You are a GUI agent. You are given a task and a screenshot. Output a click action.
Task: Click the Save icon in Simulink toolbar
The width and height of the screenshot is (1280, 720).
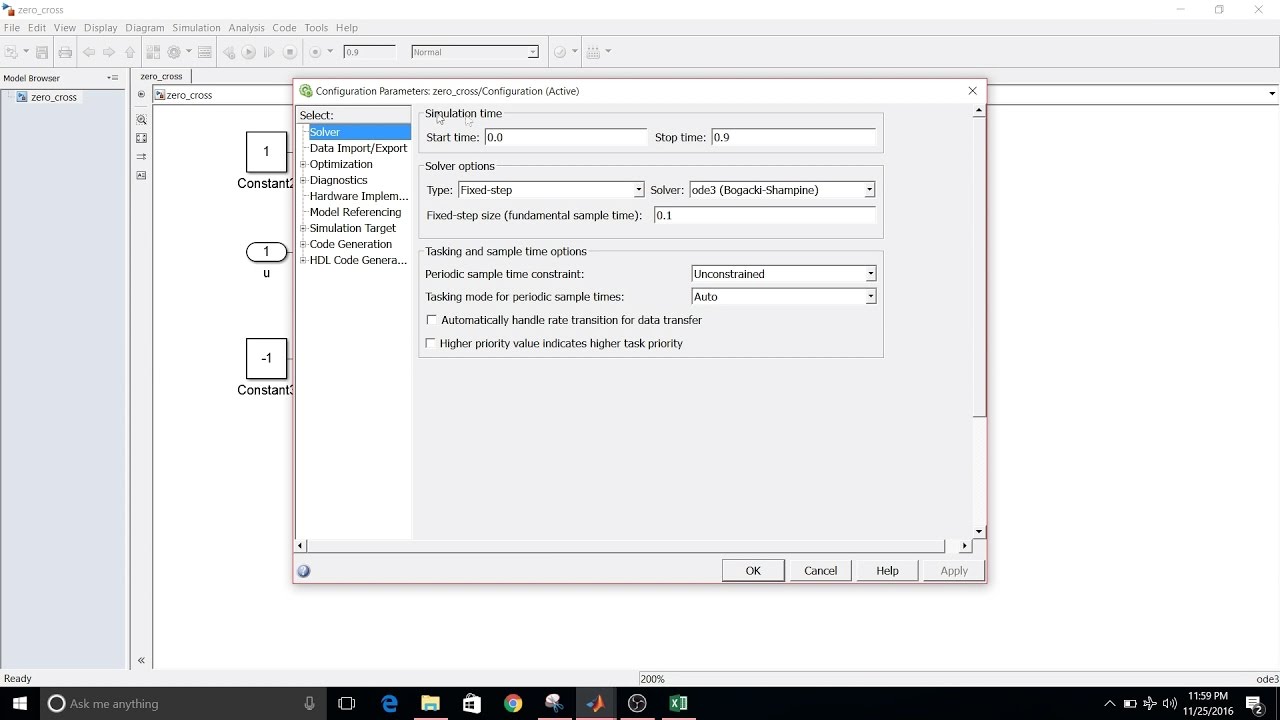tap(42, 52)
